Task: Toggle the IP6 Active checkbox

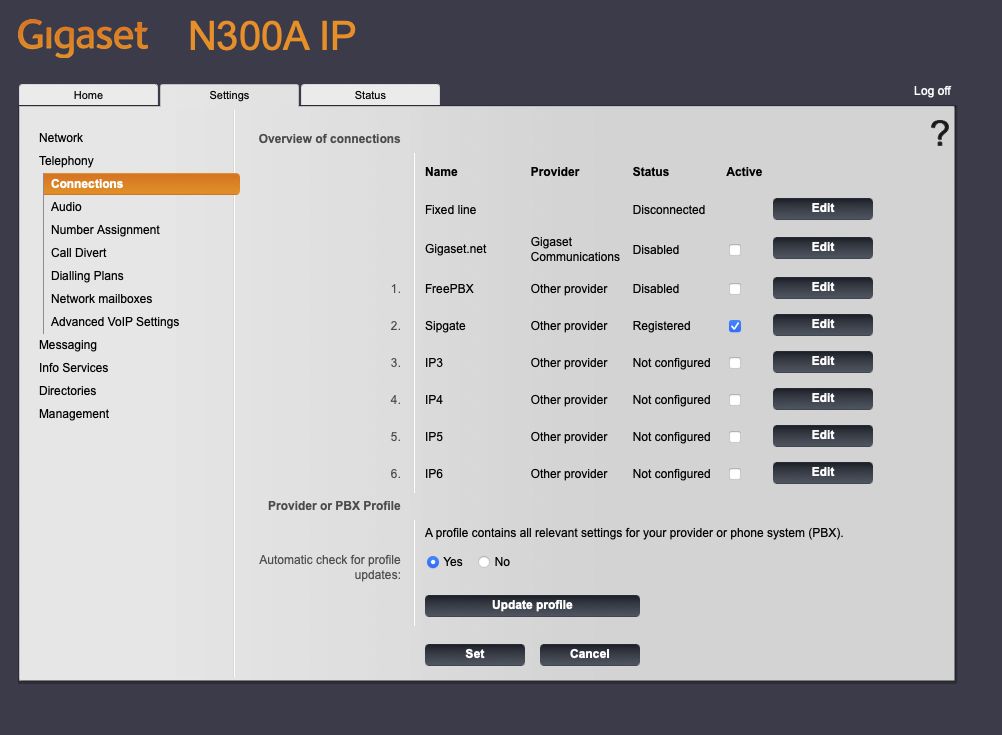Action: point(735,474)
